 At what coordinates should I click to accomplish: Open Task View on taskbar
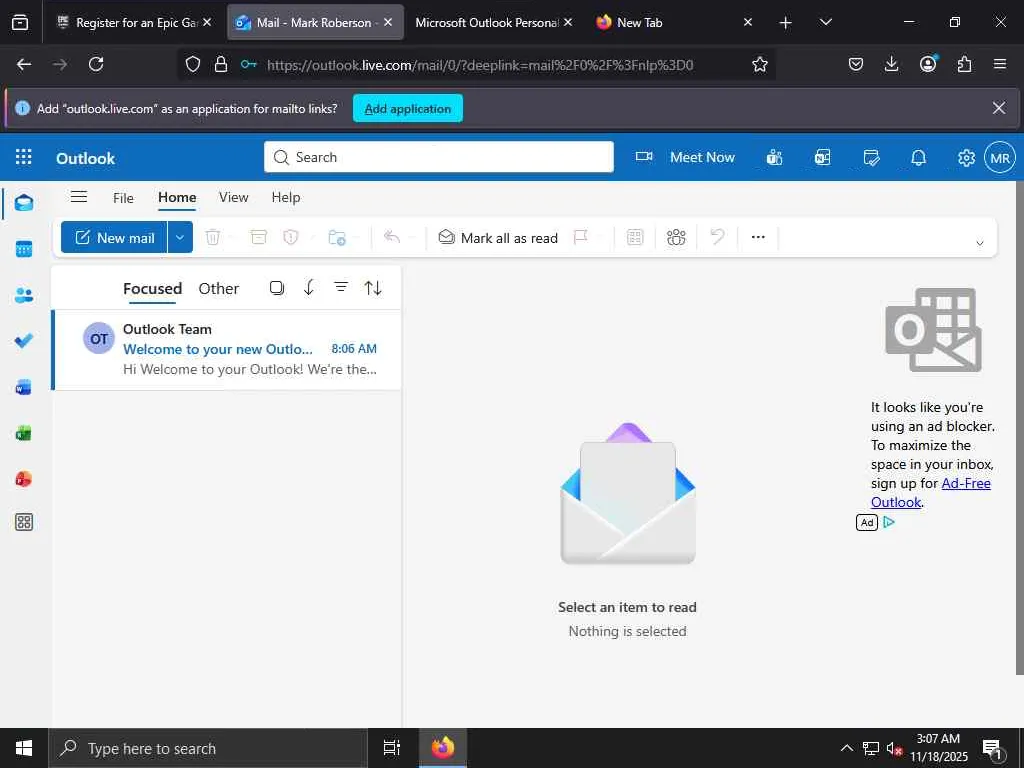(392, 748)
